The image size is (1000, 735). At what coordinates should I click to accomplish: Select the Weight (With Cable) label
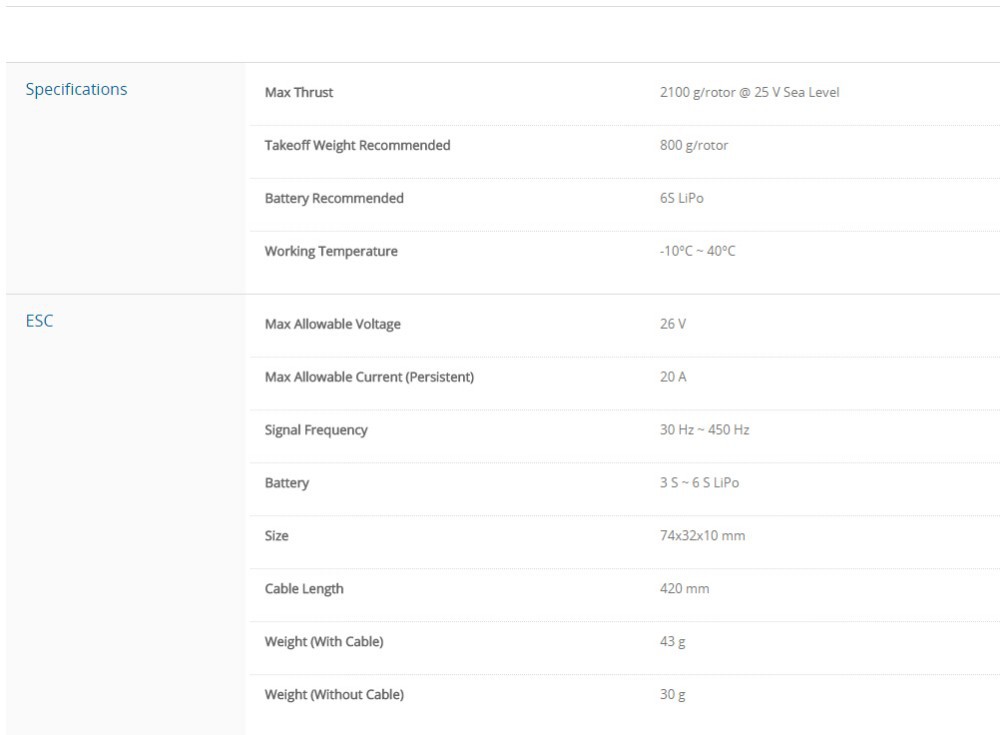tap(323, 643)
